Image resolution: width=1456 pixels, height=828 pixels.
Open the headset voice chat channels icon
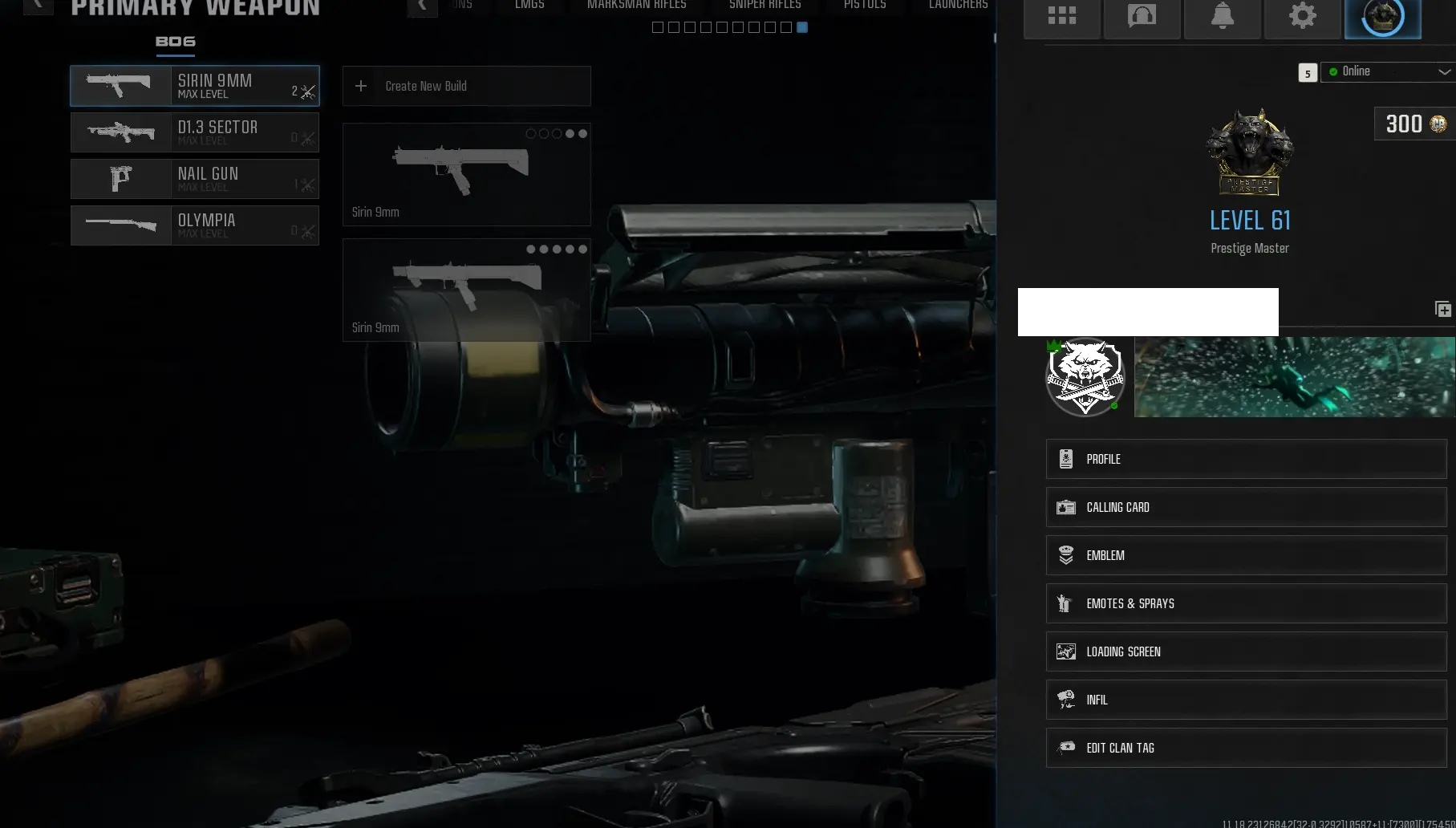(x=1142, y=16)
